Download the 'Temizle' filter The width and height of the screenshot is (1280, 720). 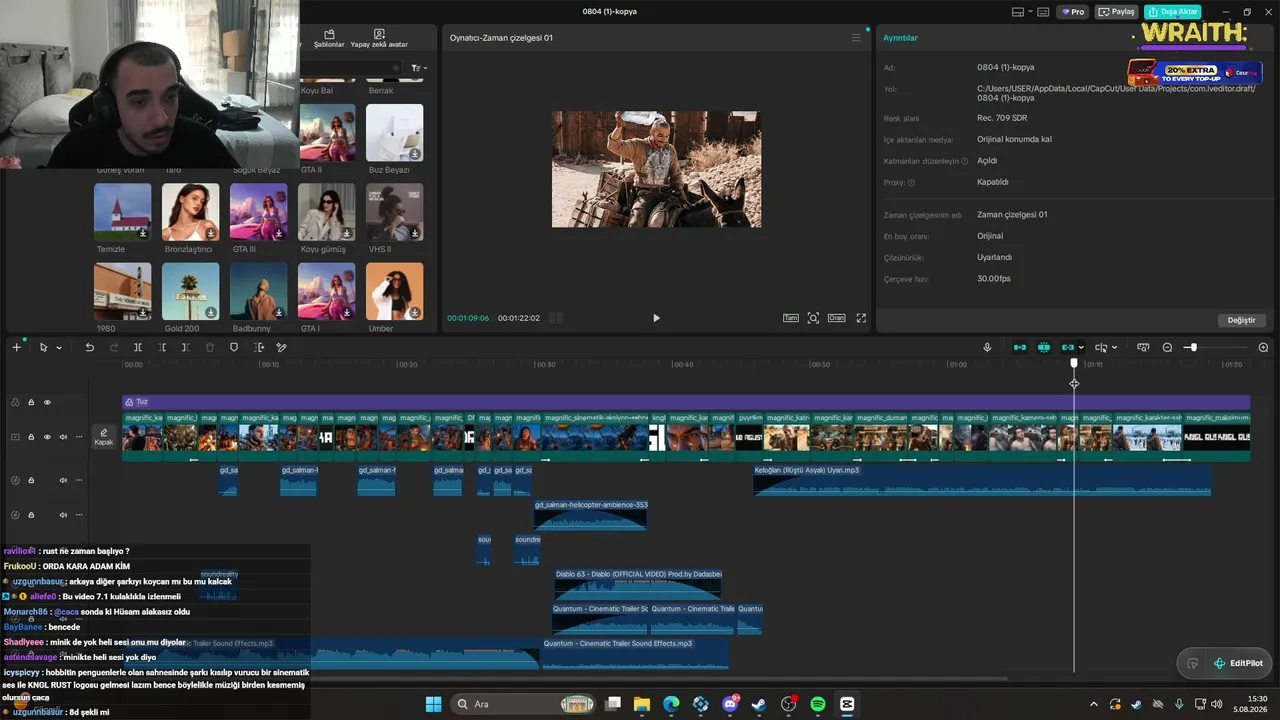[143, 233]
